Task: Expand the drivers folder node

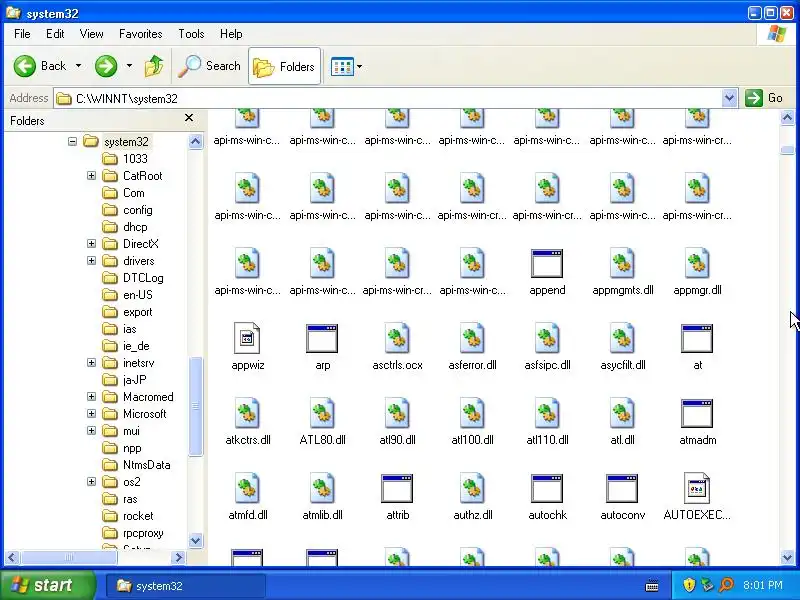Action: coord(91,261)
